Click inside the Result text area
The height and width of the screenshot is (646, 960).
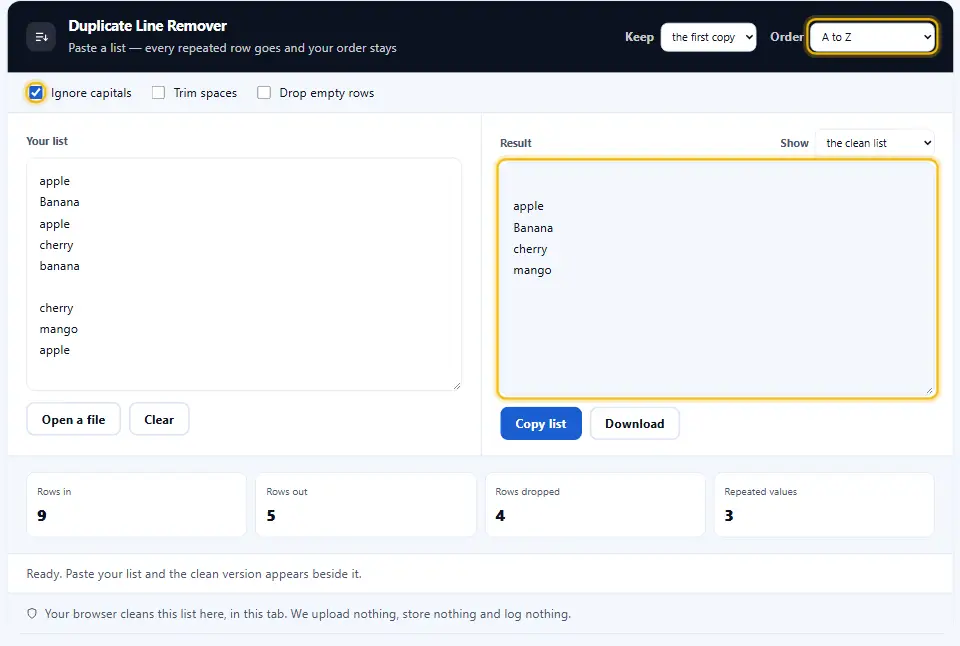click(x=717, y=279)
